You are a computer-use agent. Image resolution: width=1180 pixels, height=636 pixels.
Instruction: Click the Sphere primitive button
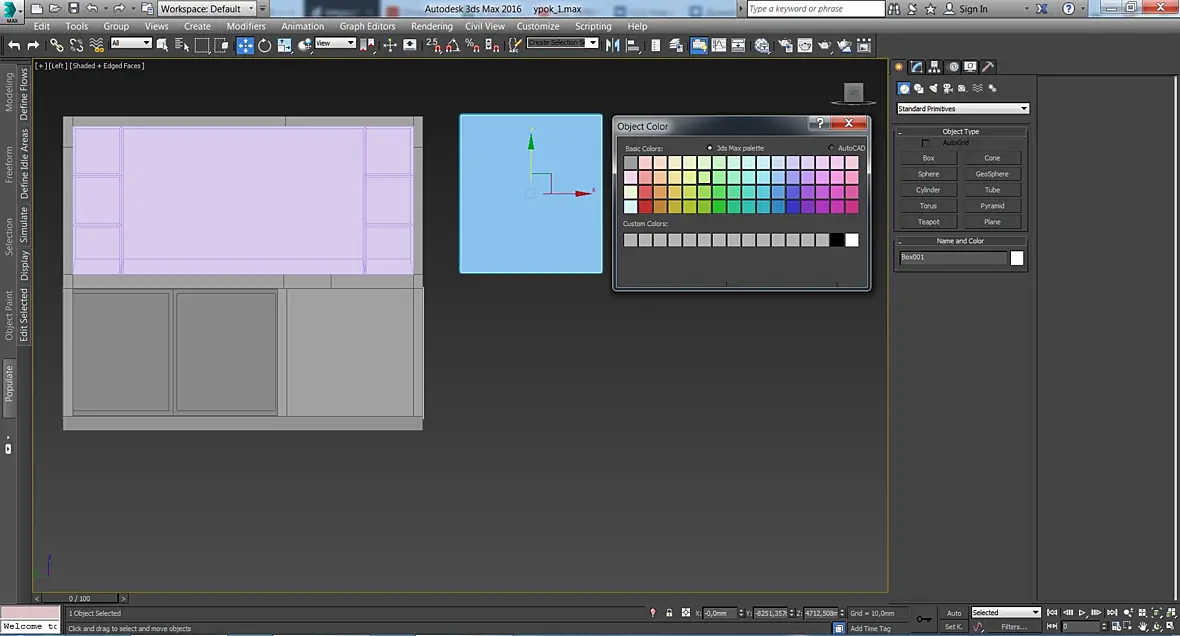929,174
